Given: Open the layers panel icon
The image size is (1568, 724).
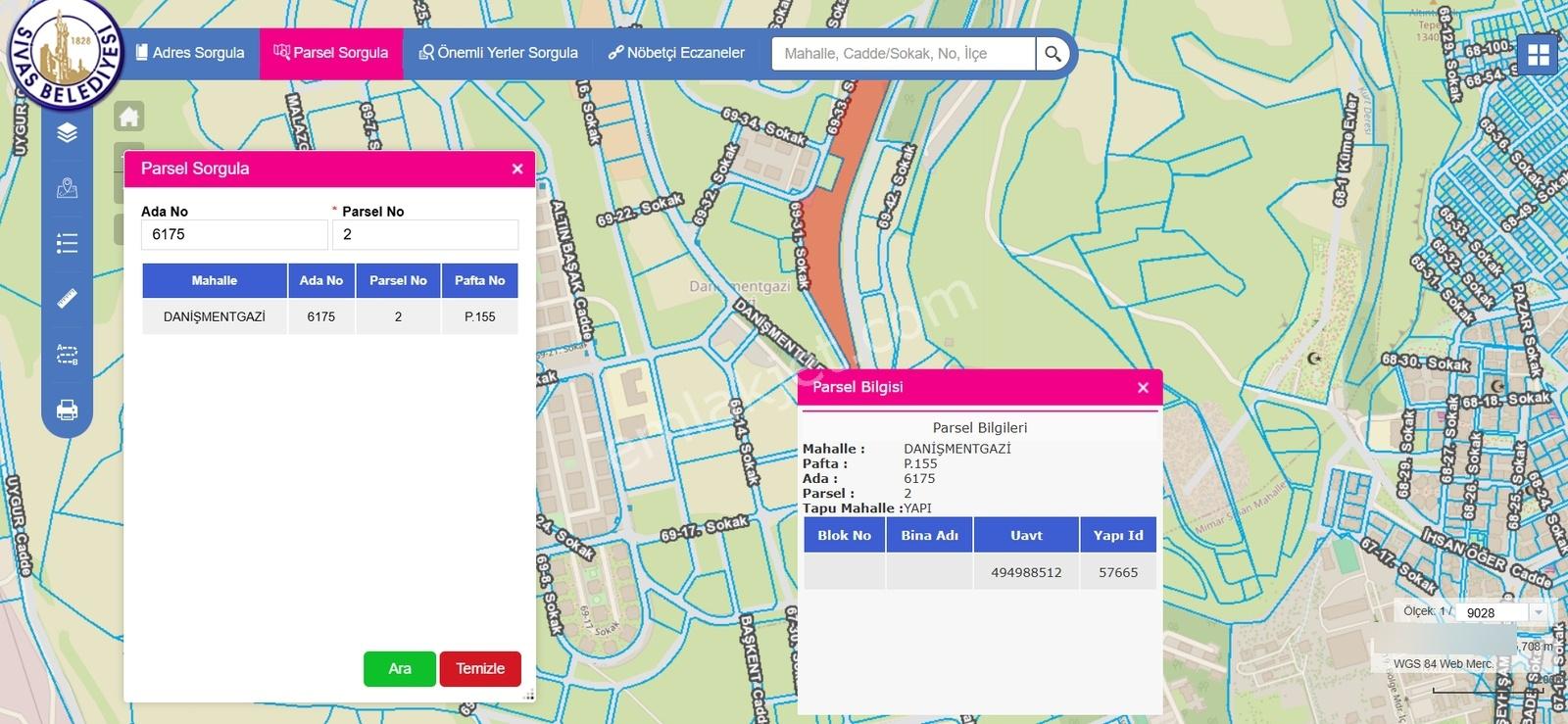Looking at the screenshot, I should pos(67,132).
